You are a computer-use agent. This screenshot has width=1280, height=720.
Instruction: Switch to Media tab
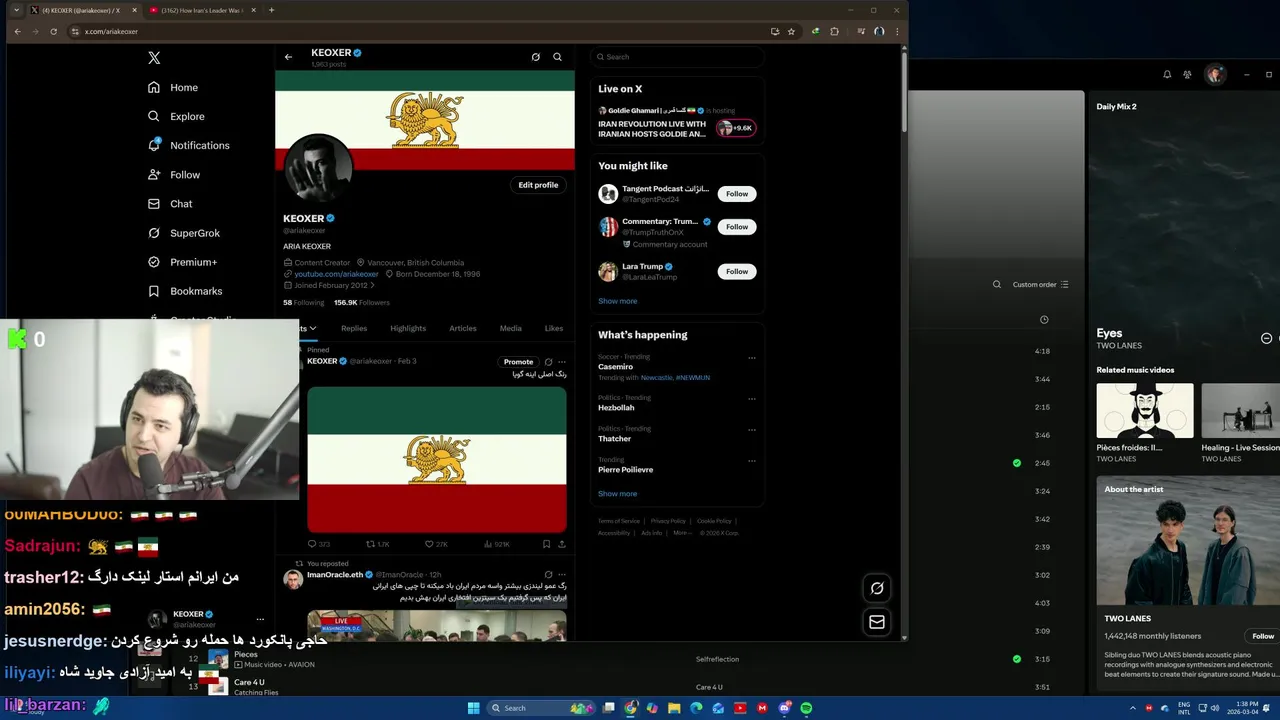(511, 328)
